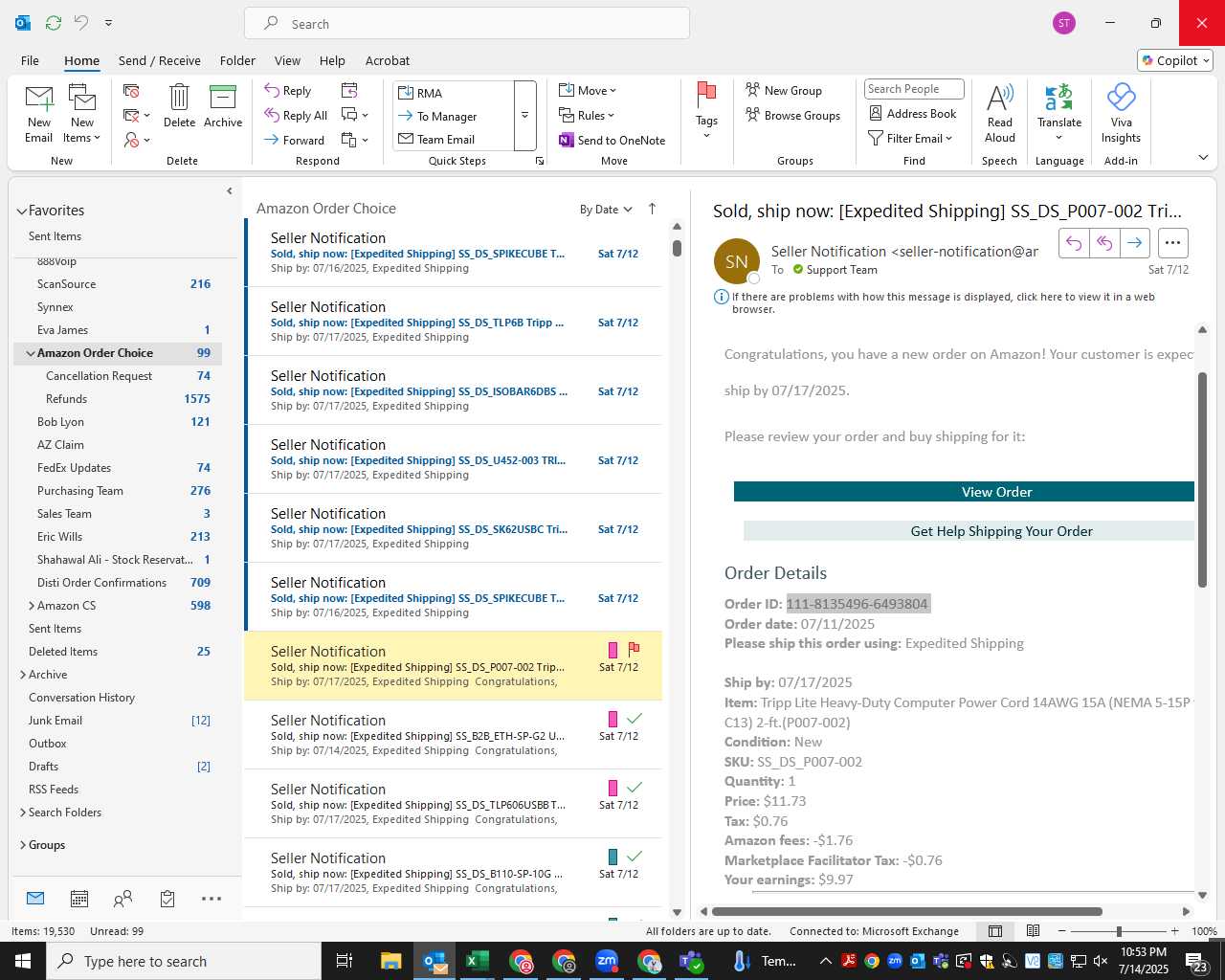Click the Undo icon in title bar

pyautogui.click(x=80, y=23)
